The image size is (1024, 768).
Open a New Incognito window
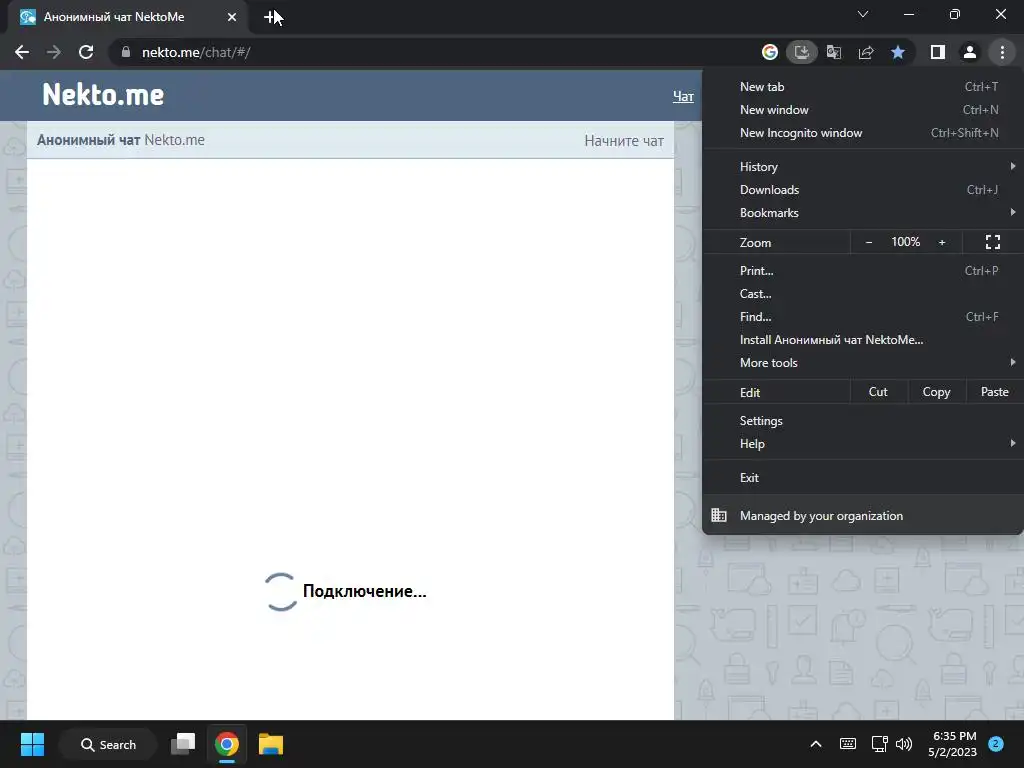[863, 133]
